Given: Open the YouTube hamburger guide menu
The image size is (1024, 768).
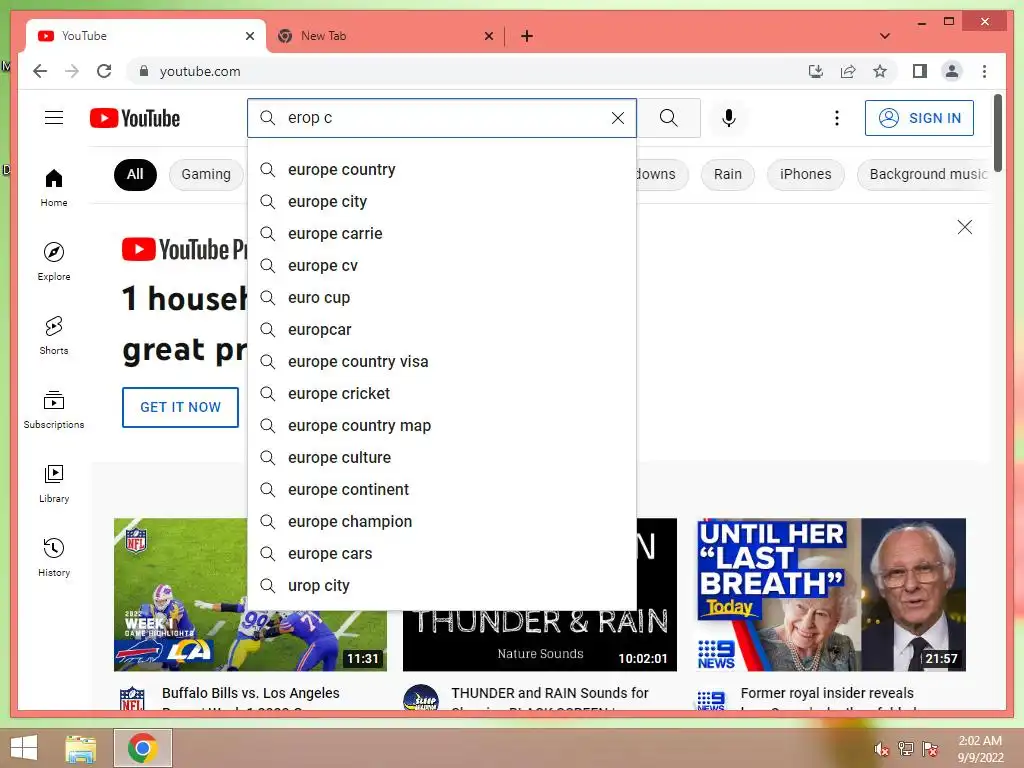Looking at the screenshot, I should click(54, 118).
